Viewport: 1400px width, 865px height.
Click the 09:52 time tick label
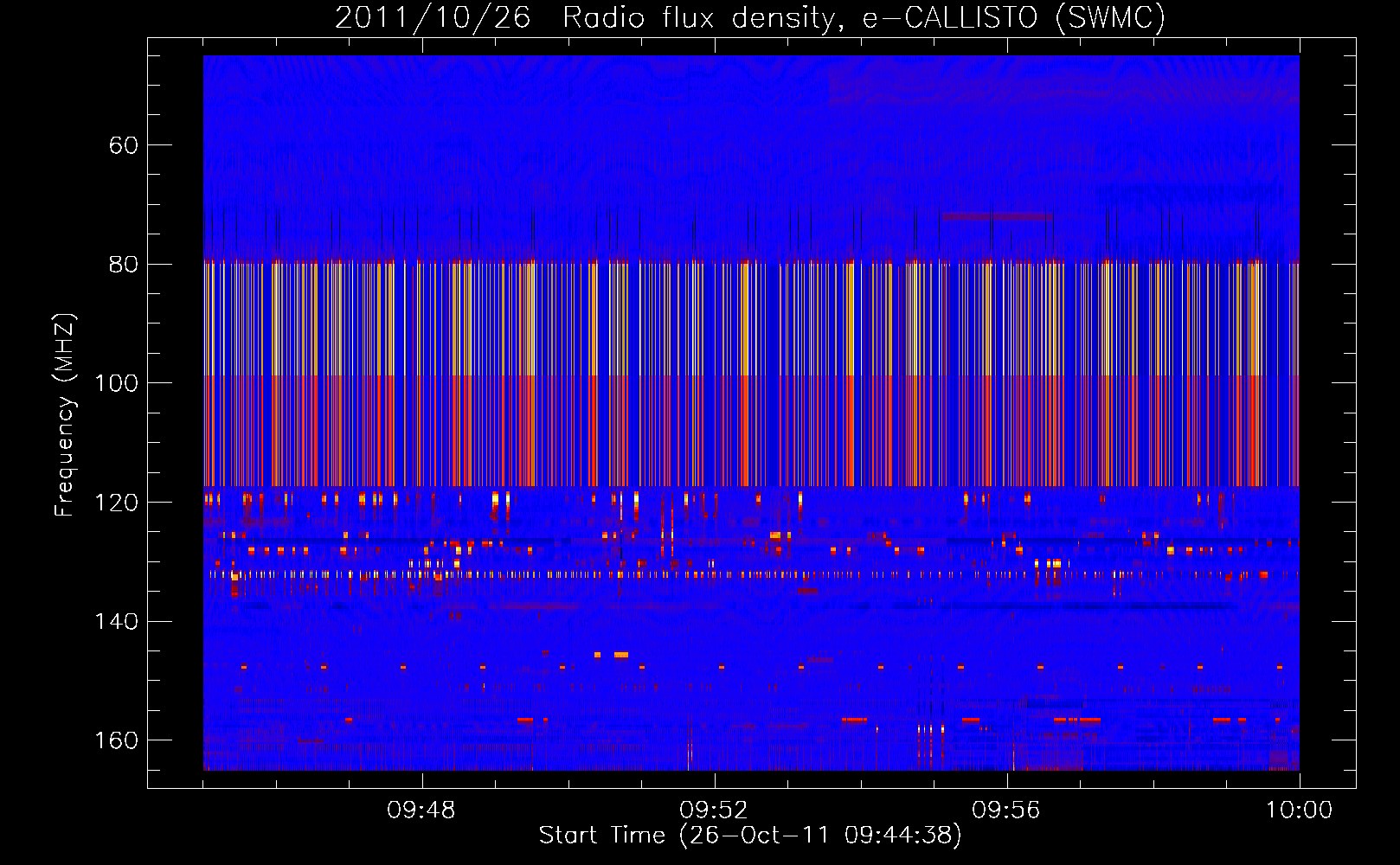tap(714, 811)
